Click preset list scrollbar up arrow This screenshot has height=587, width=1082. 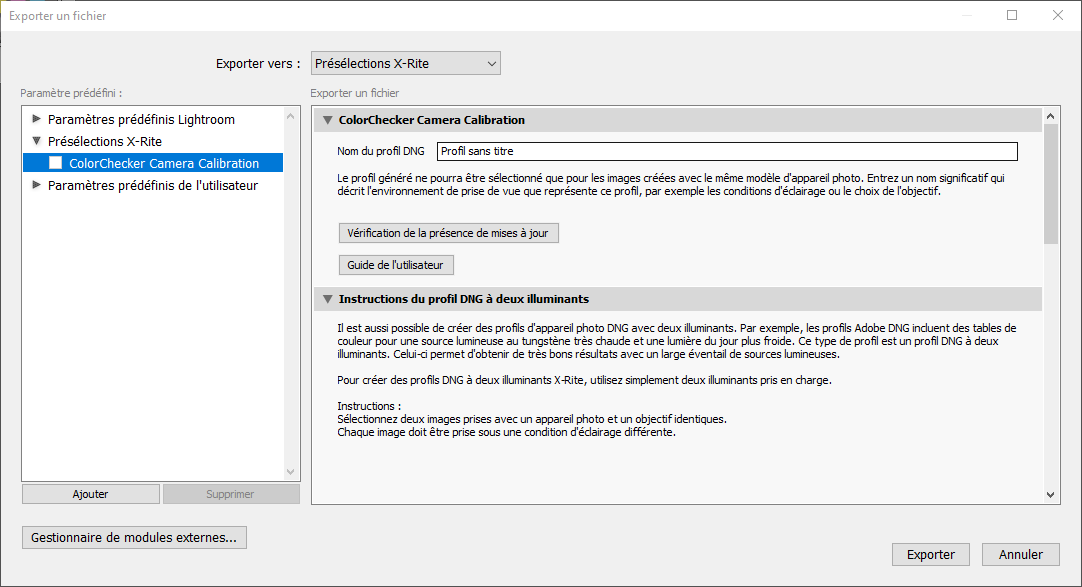[291, 117]
